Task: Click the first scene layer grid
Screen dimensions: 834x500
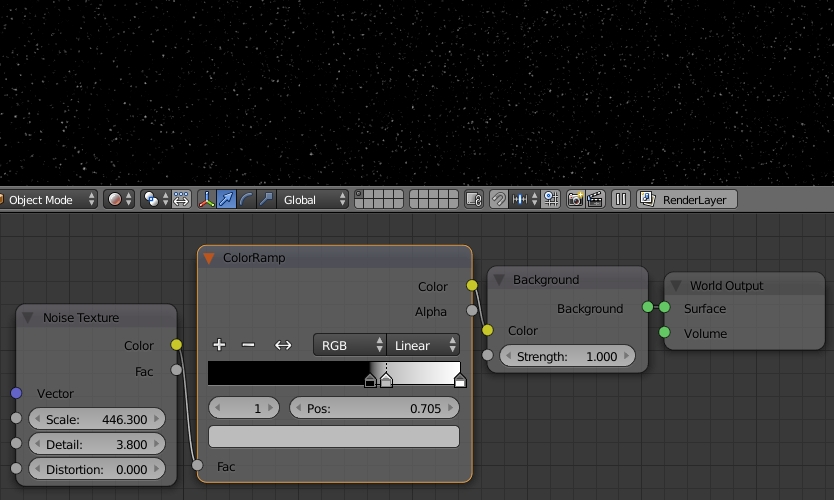Action: click(x=379, y=199)
